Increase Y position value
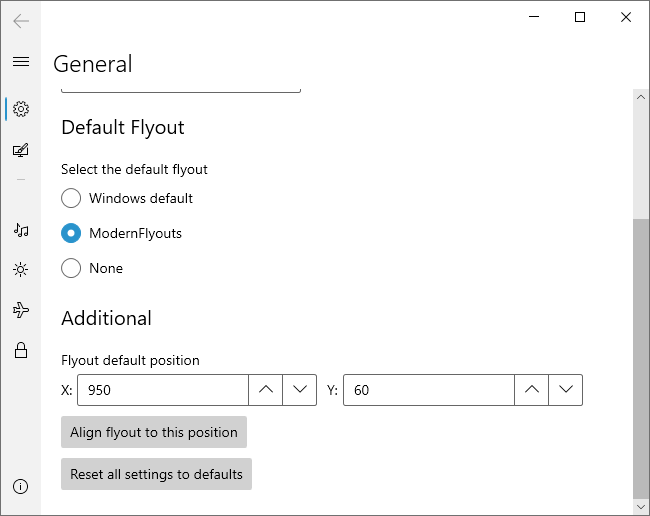The image size is (650, 516). click(x=532, y=390)
